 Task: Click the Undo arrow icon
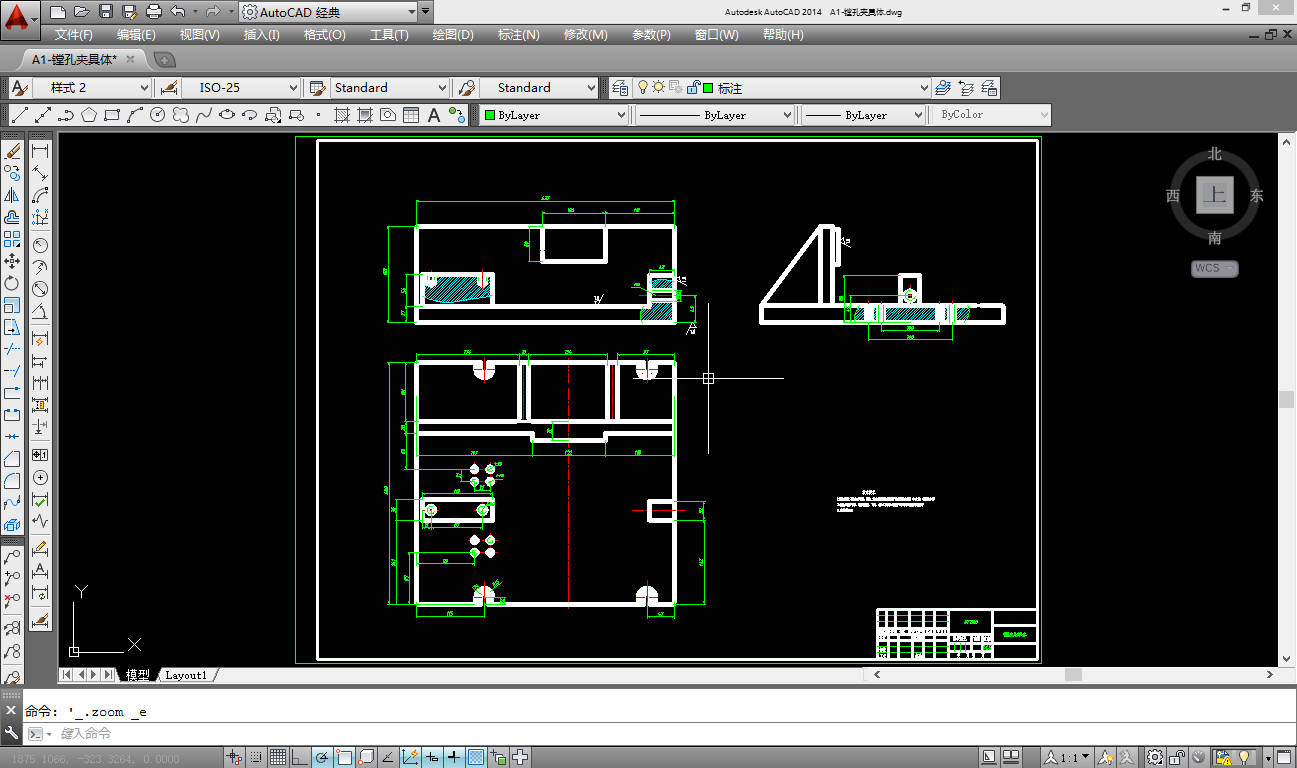(177, 12)
